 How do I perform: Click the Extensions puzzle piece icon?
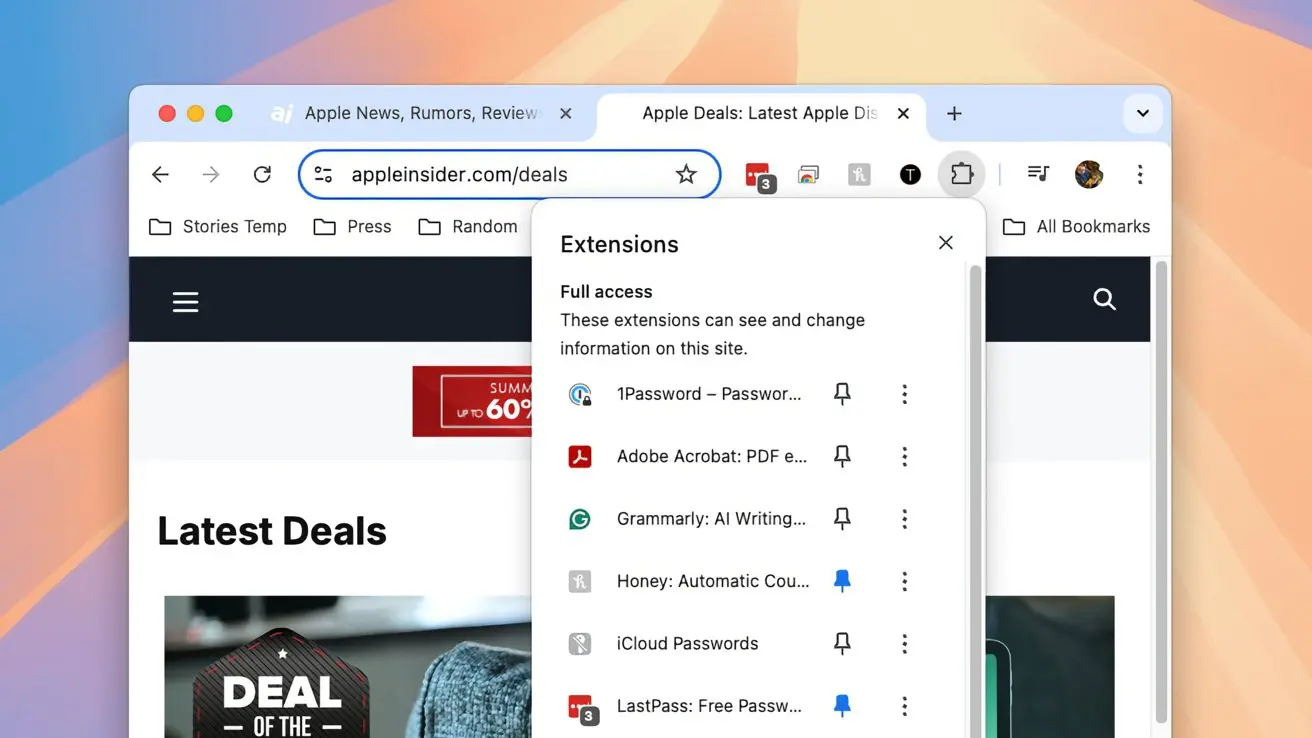point(961,174)
